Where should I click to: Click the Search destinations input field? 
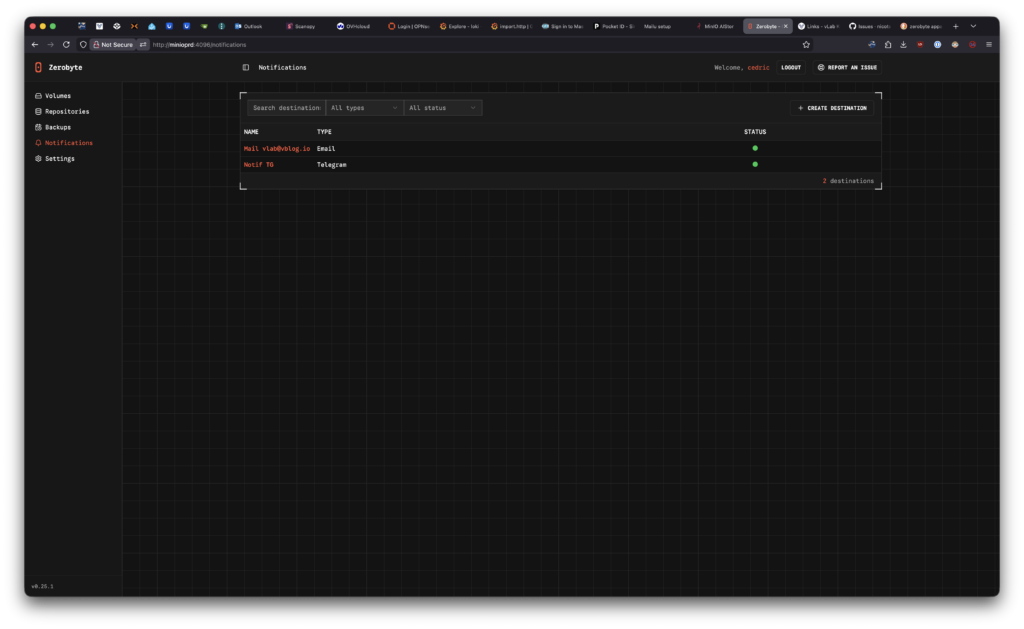pos(286,107)
